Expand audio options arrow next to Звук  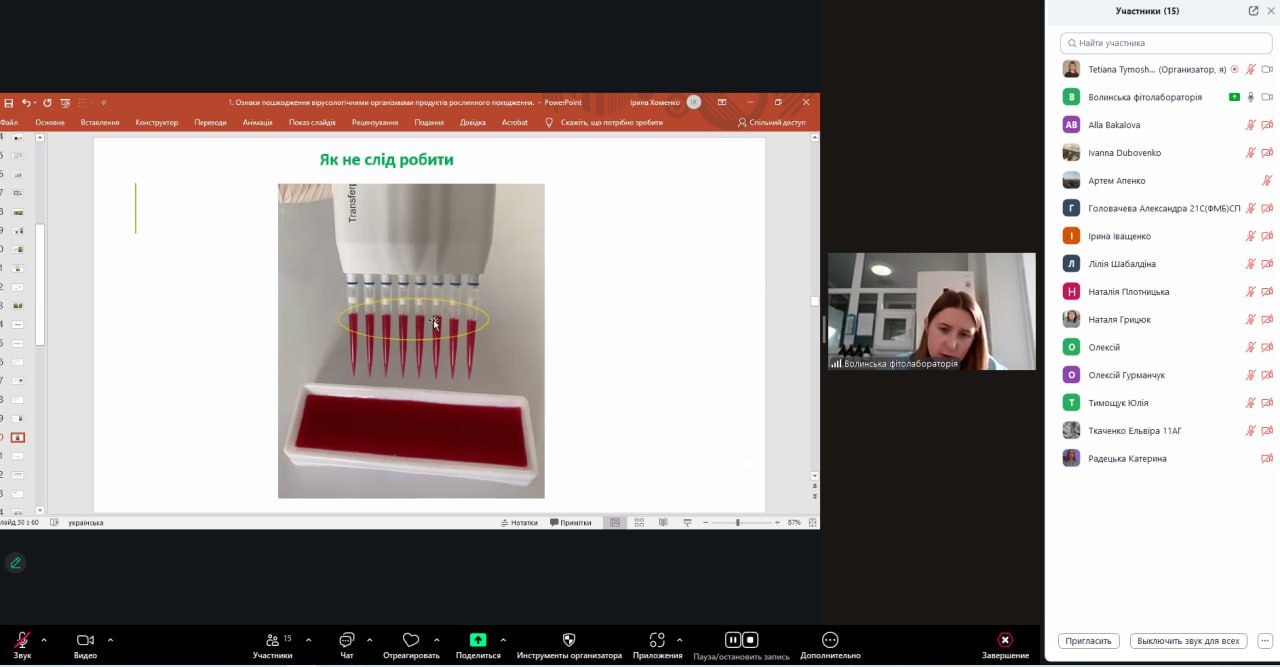(44, 640)
